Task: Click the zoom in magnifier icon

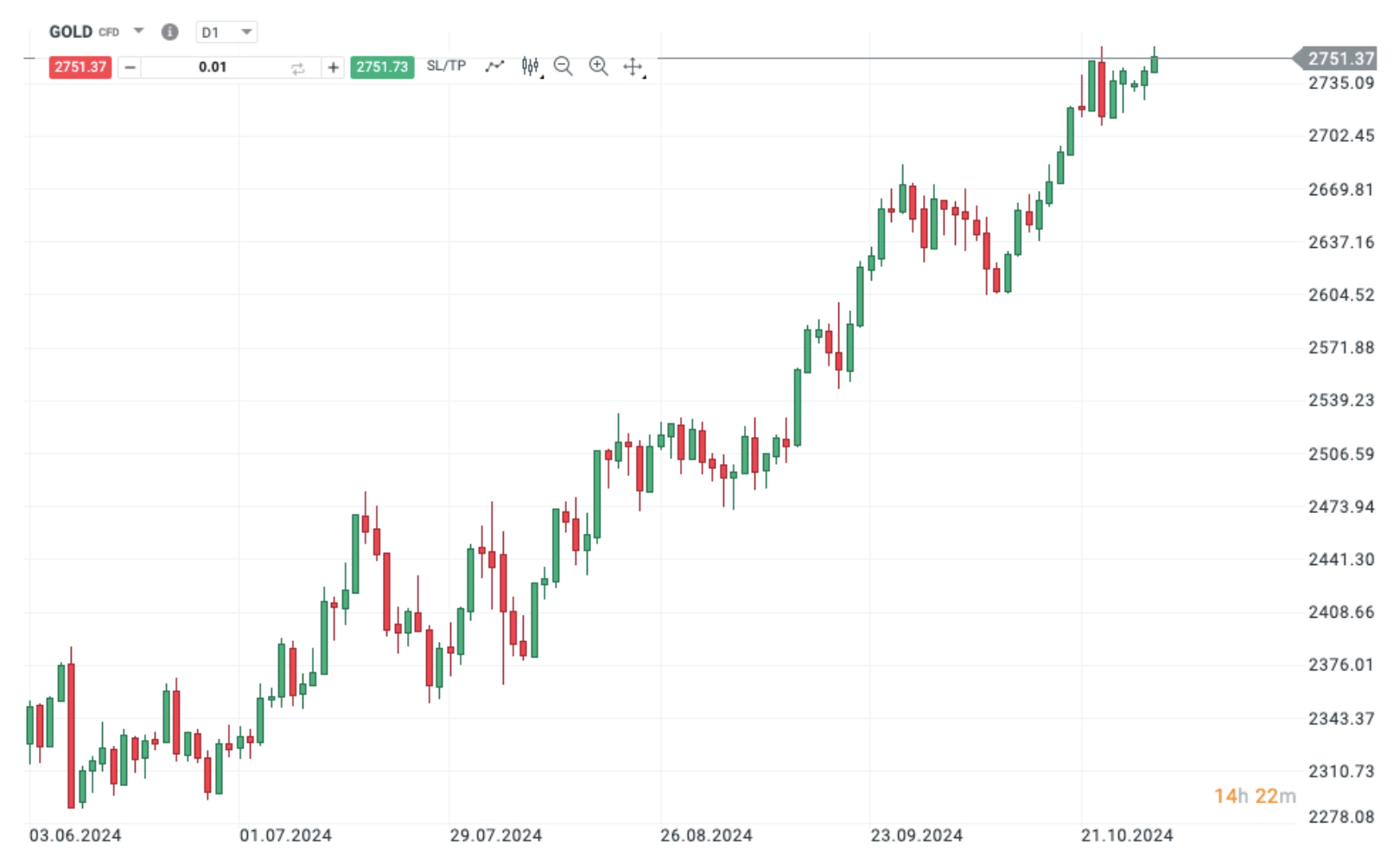Action: [x=599, y=66]
